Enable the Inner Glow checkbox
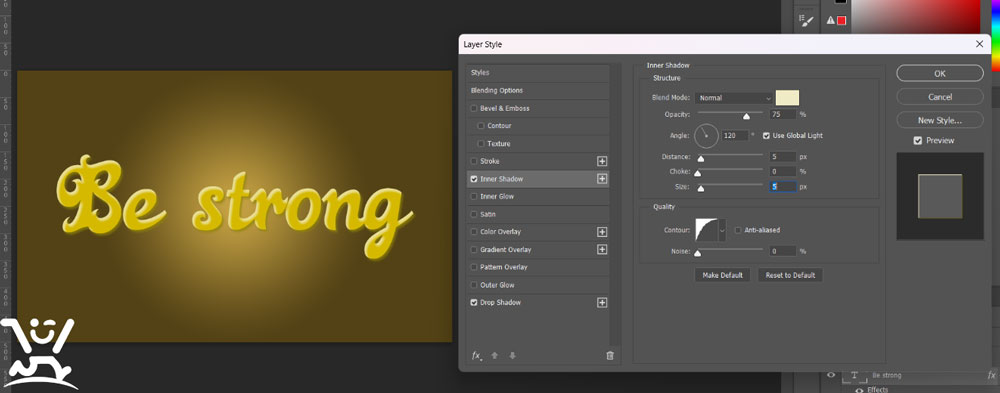Image resolution: width=1000 pixels, height=393 pixels. pos(474,196)
